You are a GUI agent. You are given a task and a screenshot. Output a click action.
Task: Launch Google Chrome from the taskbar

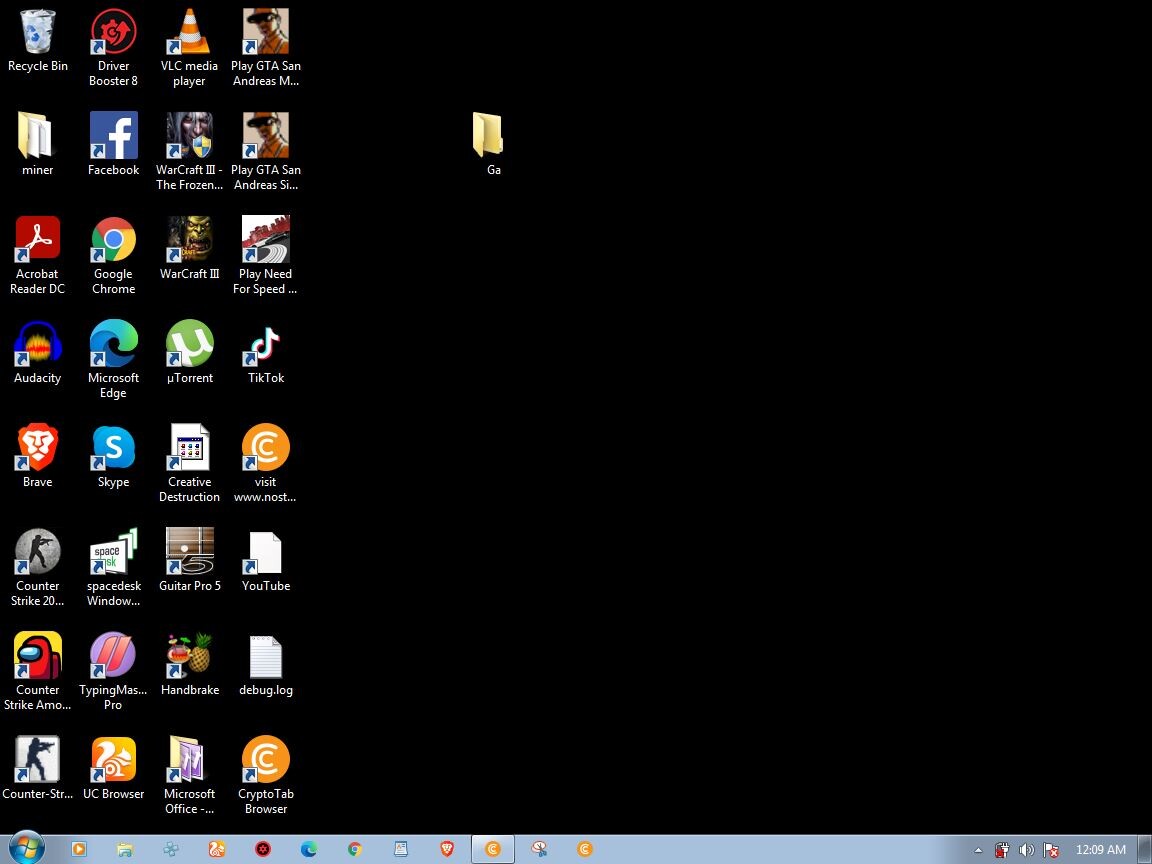[355, 849]
